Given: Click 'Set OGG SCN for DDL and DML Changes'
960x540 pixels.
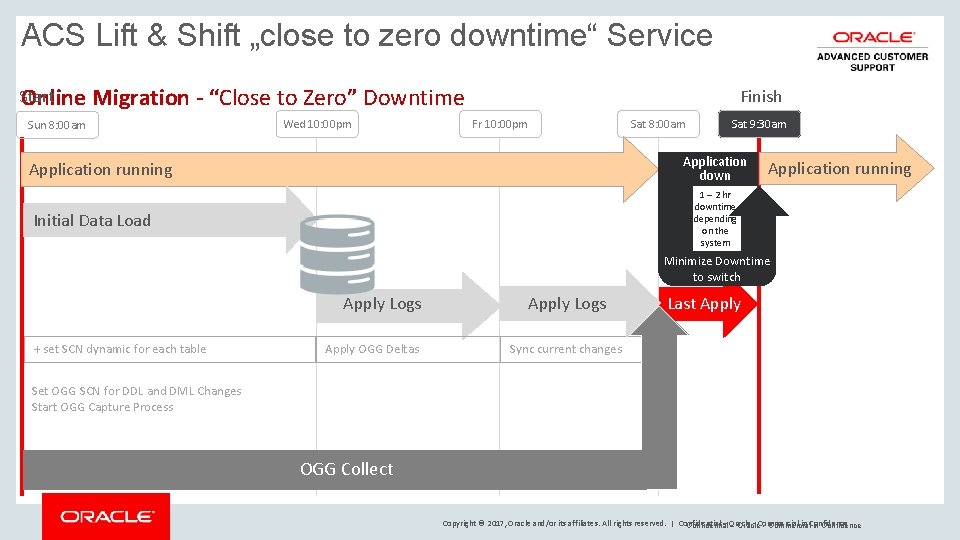Looking at the screenshot, I should point(137,391).
